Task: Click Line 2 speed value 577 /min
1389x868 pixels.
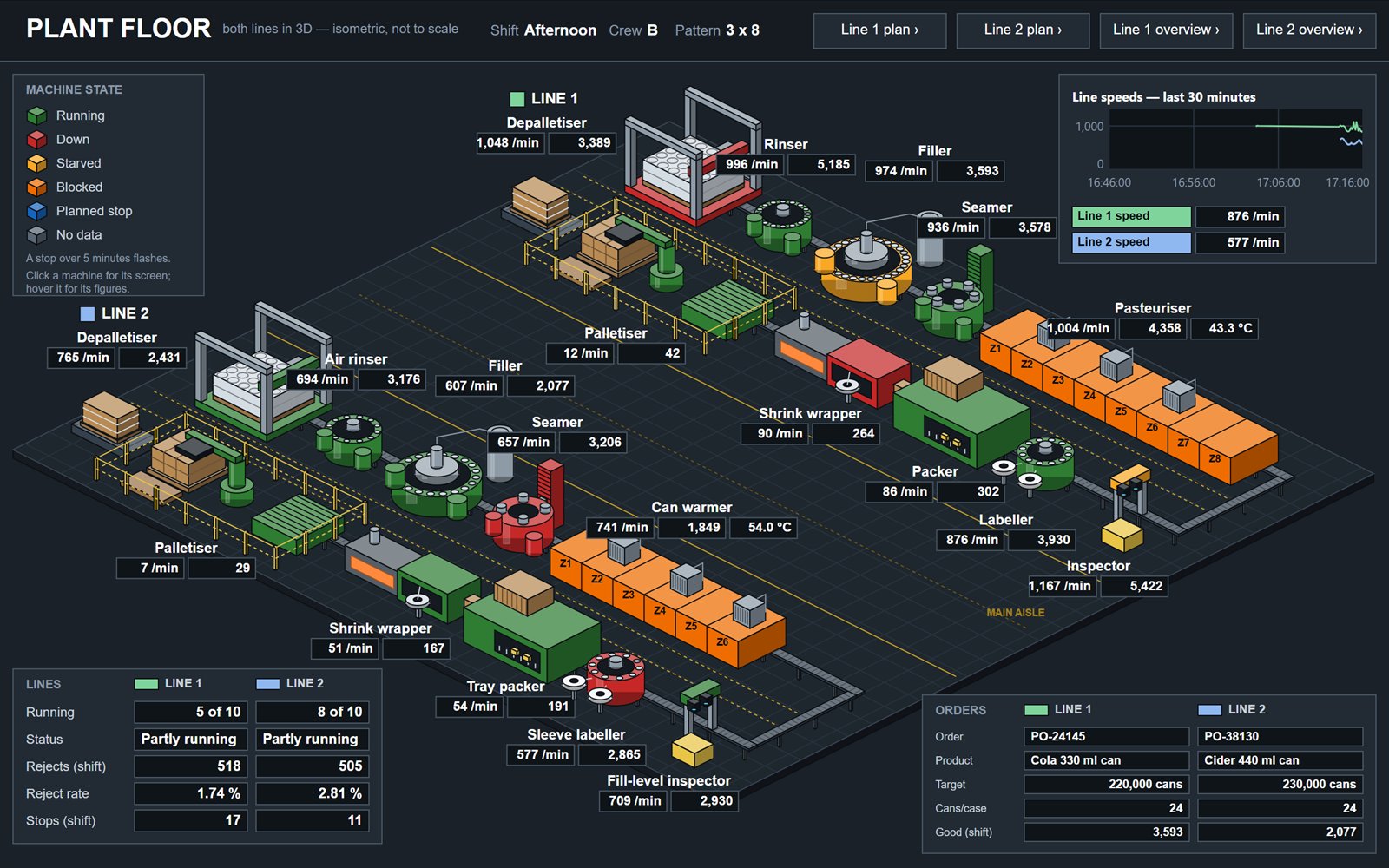Action: (x=1240, y=242)
